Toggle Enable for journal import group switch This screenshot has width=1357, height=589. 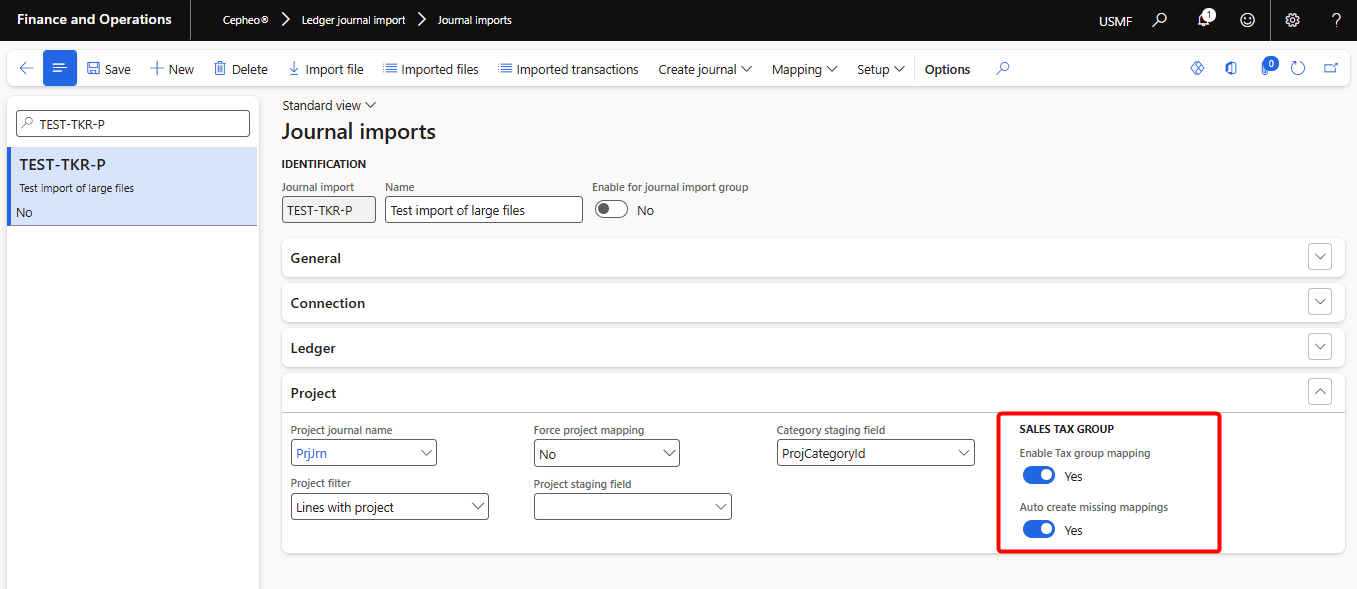pos(611,210)
